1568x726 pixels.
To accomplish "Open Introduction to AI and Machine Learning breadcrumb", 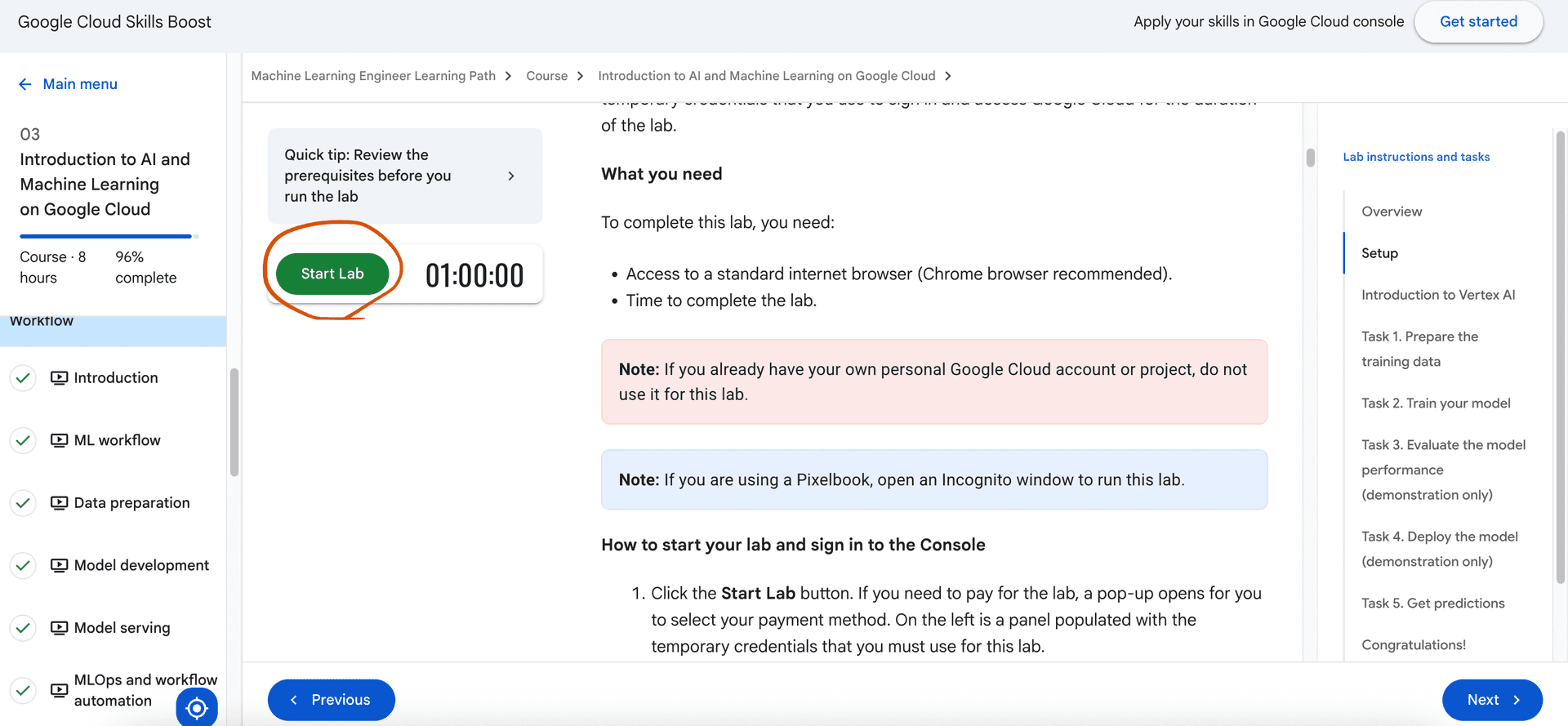I will click(766, 76).
